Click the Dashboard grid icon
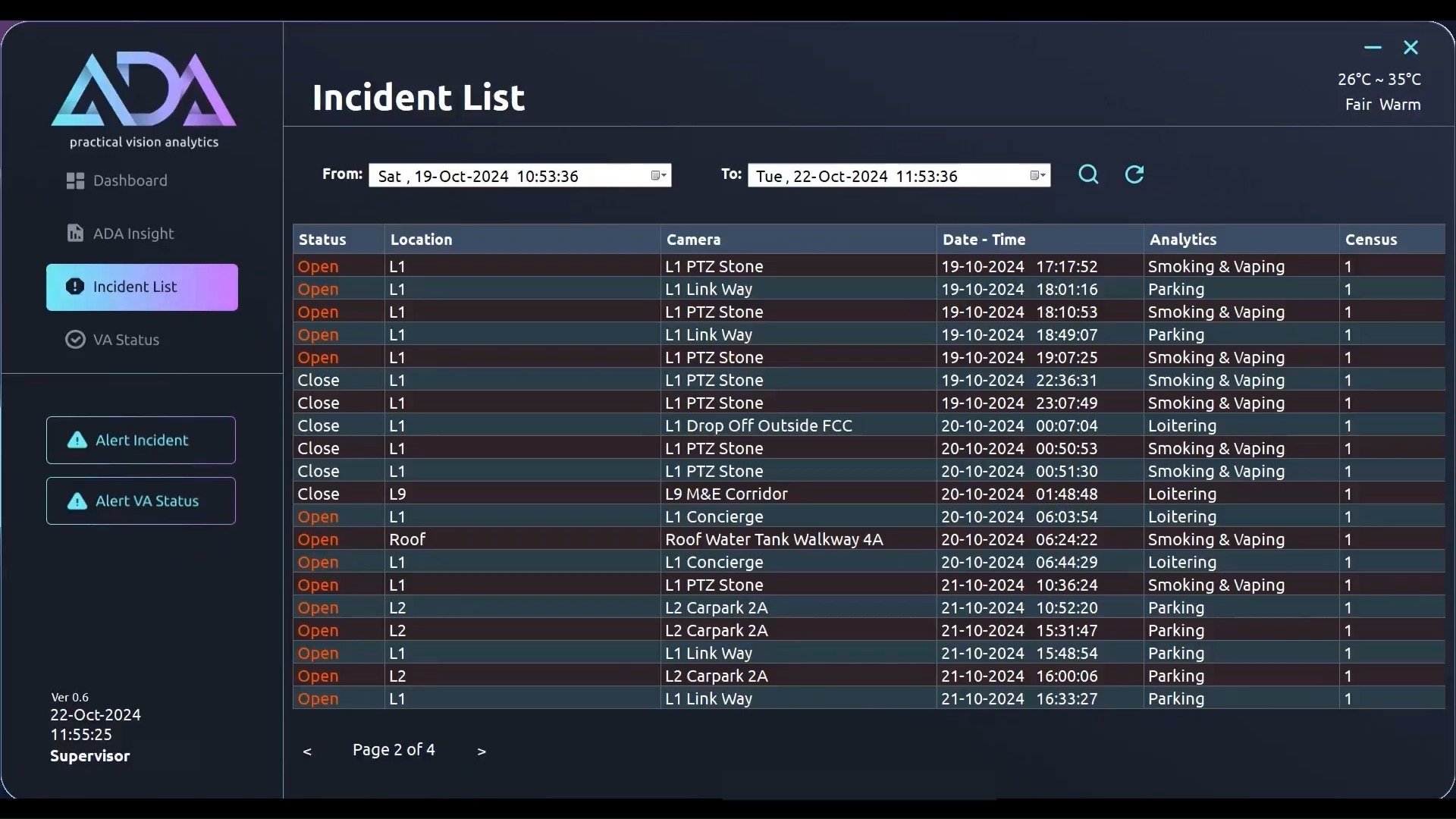This screenshot has width=1456, height=819. click(75, 180)
